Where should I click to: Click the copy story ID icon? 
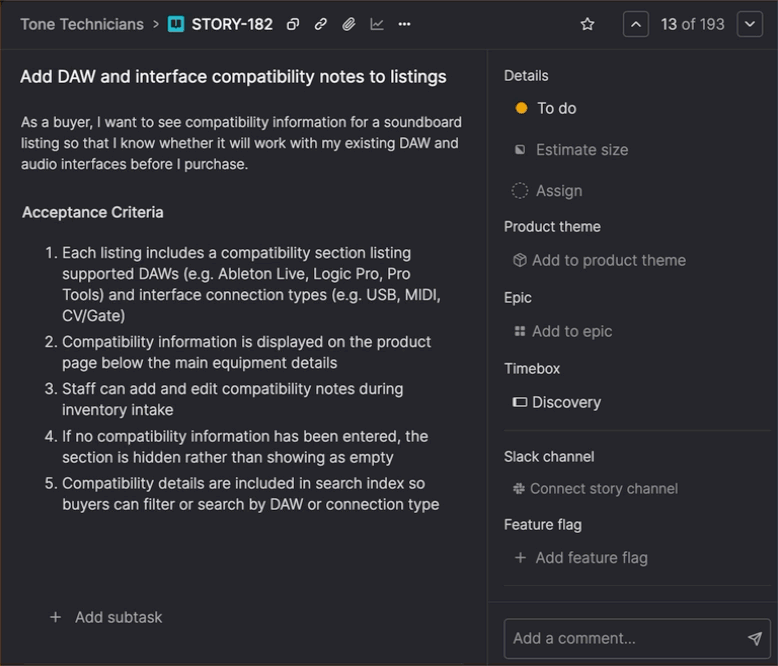[293, 24]
